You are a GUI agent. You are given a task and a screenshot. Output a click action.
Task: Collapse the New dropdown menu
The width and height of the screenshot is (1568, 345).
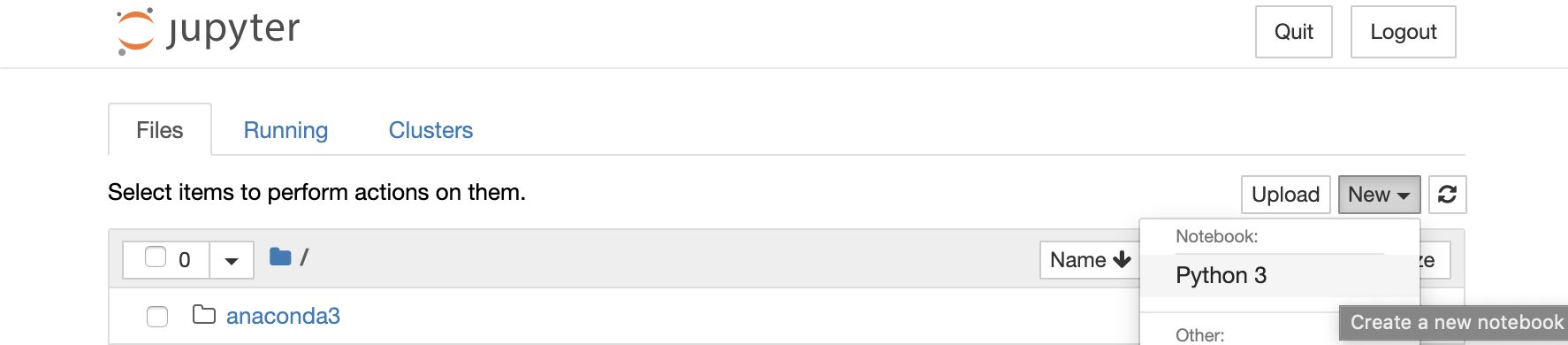(1379, 195)
